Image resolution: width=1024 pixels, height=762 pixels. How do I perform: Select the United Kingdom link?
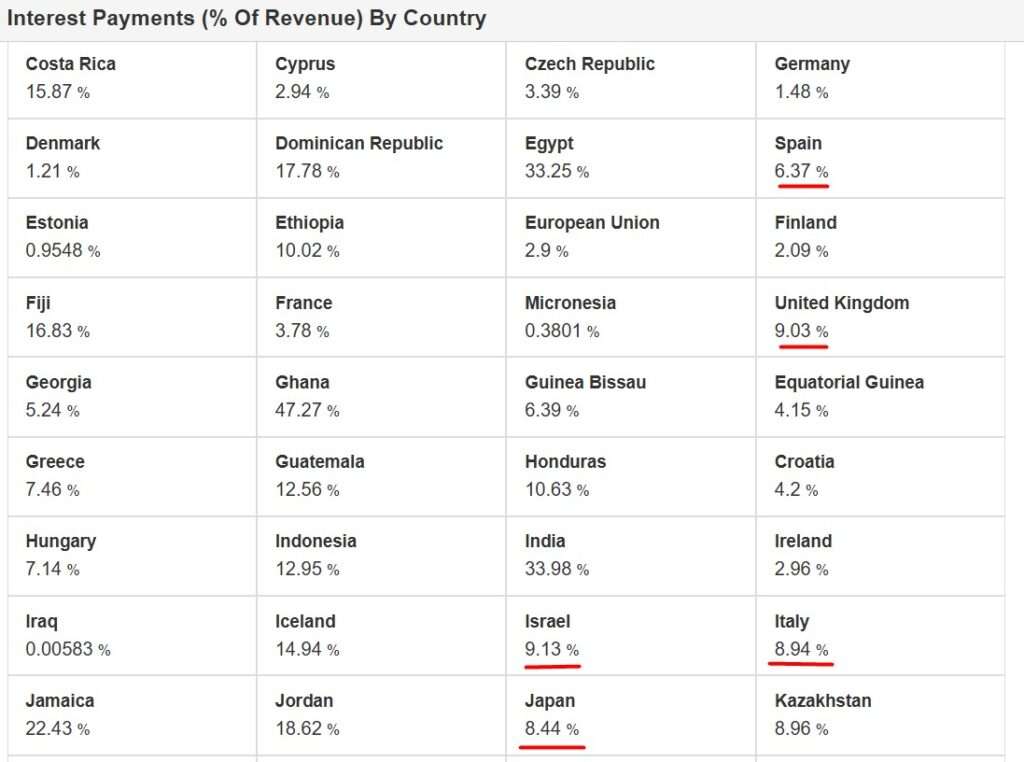[842, 303]
